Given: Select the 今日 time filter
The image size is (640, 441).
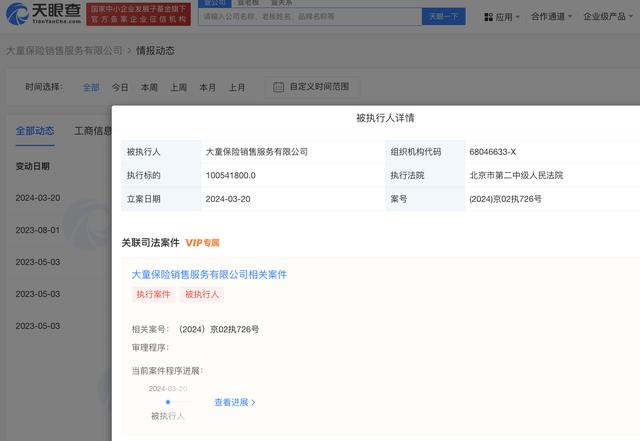Looking at the screenshot, I should [120, 87].
